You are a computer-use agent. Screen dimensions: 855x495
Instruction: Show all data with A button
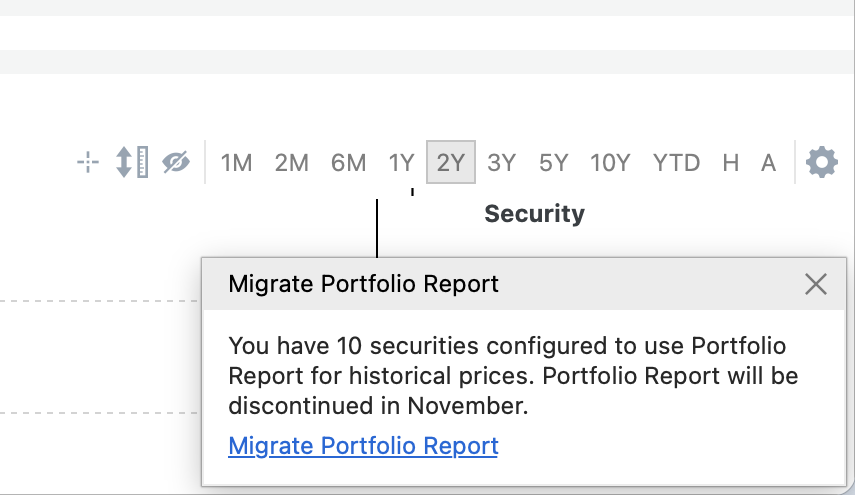[x=768, y=162]
